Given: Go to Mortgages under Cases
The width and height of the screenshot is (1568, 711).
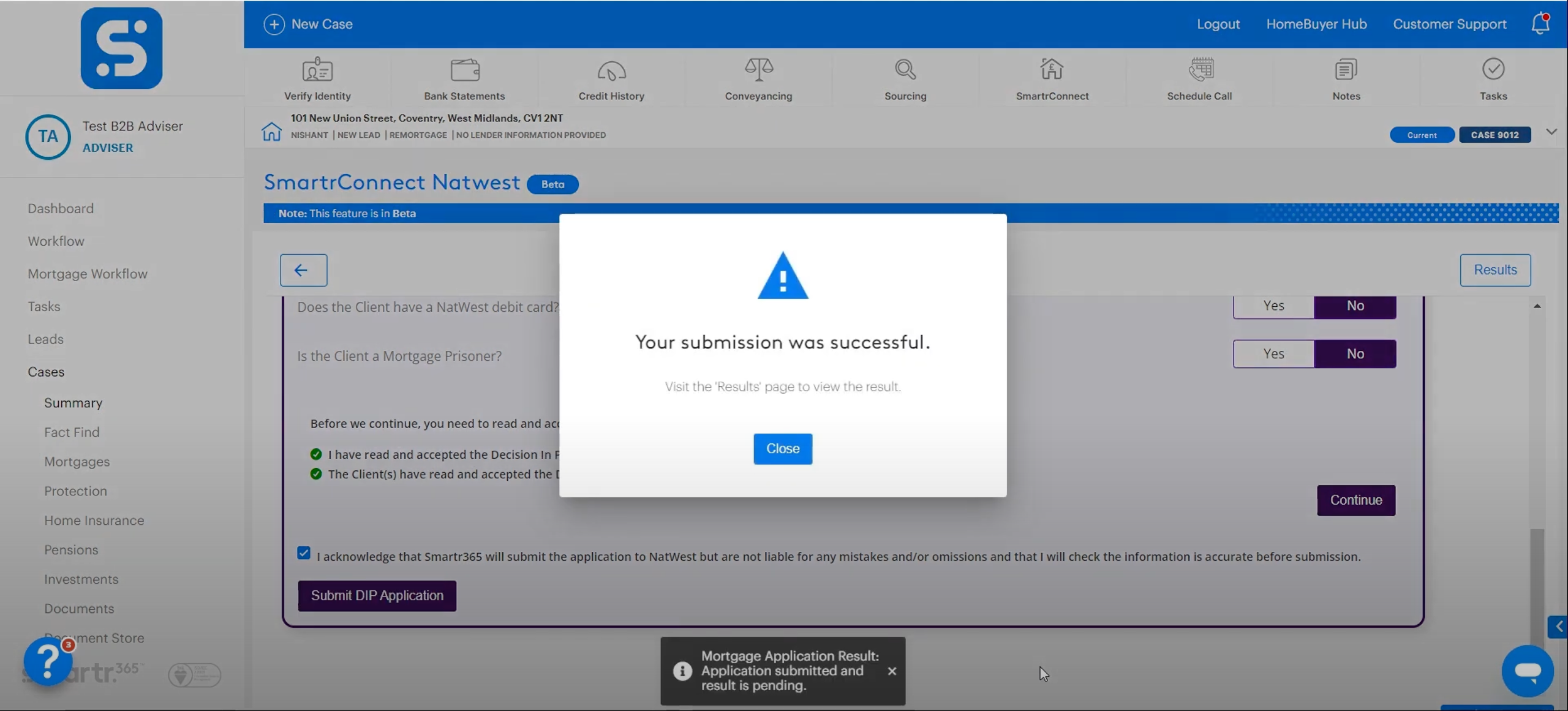Looking at the screenshot, I should tap(77, 462).
